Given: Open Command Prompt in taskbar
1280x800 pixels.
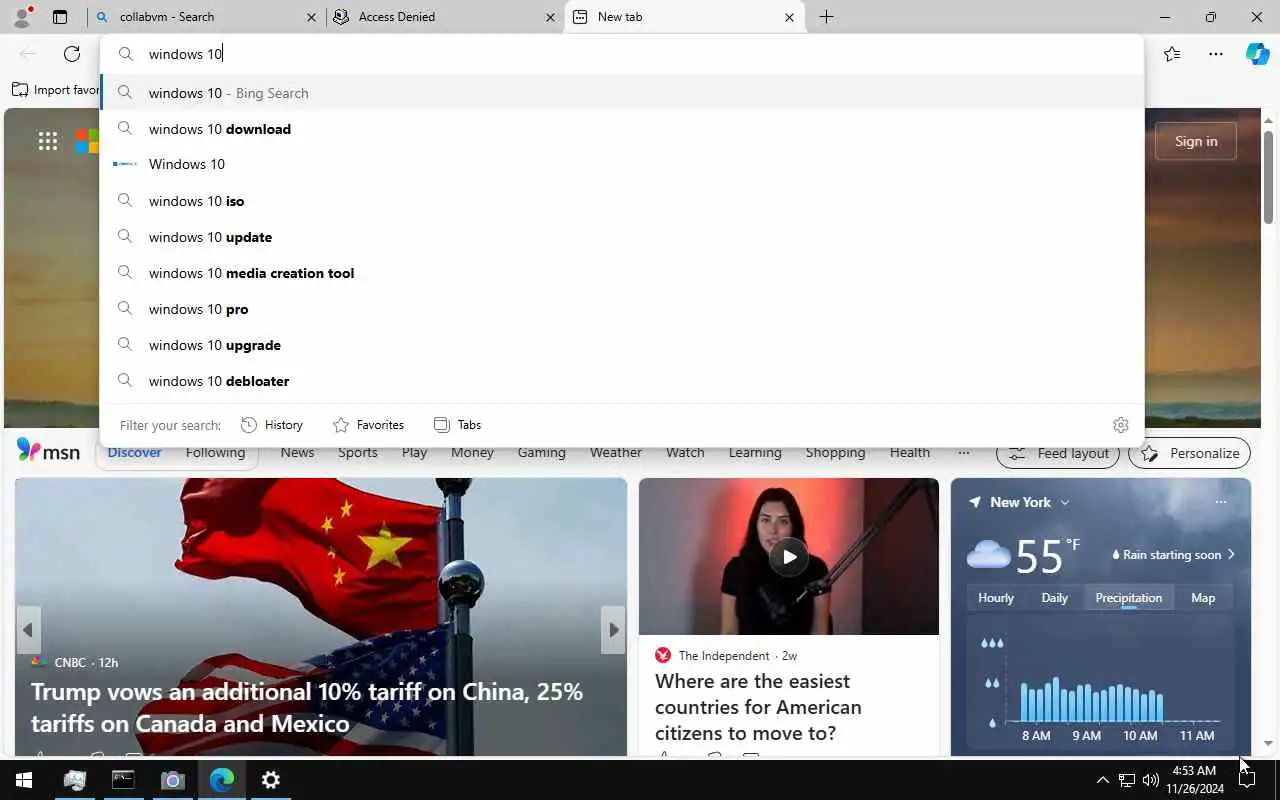Looking at the screenshot, I should 123,780.
